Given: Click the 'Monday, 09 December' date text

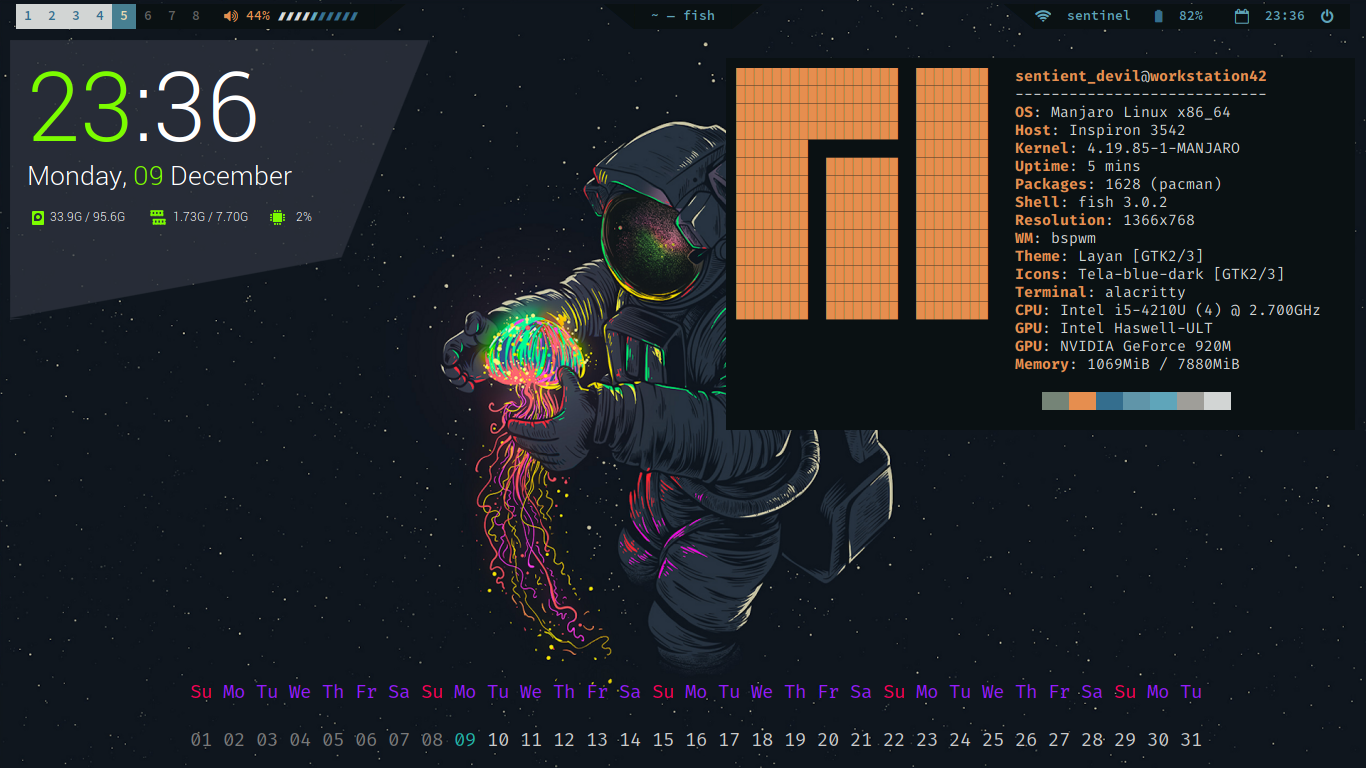Looking at the screenshot, I should tap(160, 177).
